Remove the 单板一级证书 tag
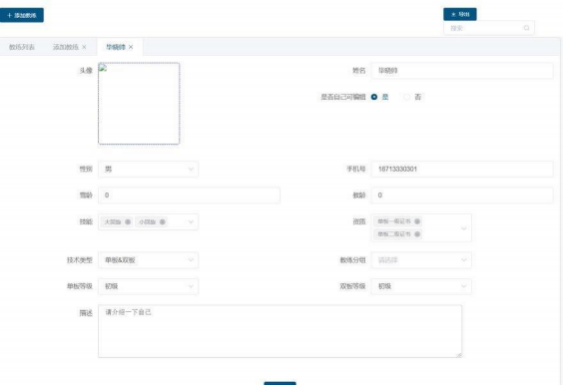This screenshot has width=564, height=386. (x=417, y=221)
